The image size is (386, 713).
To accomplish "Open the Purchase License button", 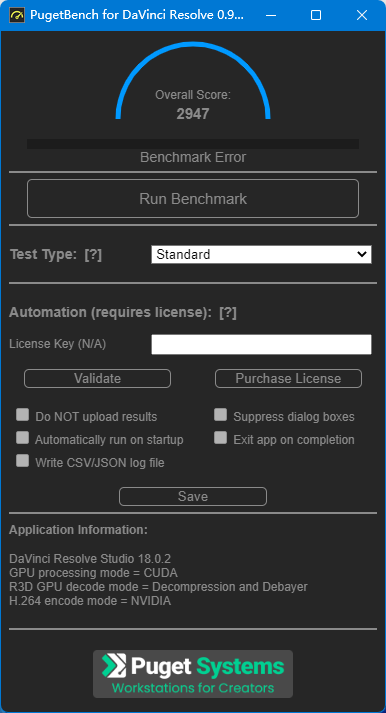I will 288,378.
